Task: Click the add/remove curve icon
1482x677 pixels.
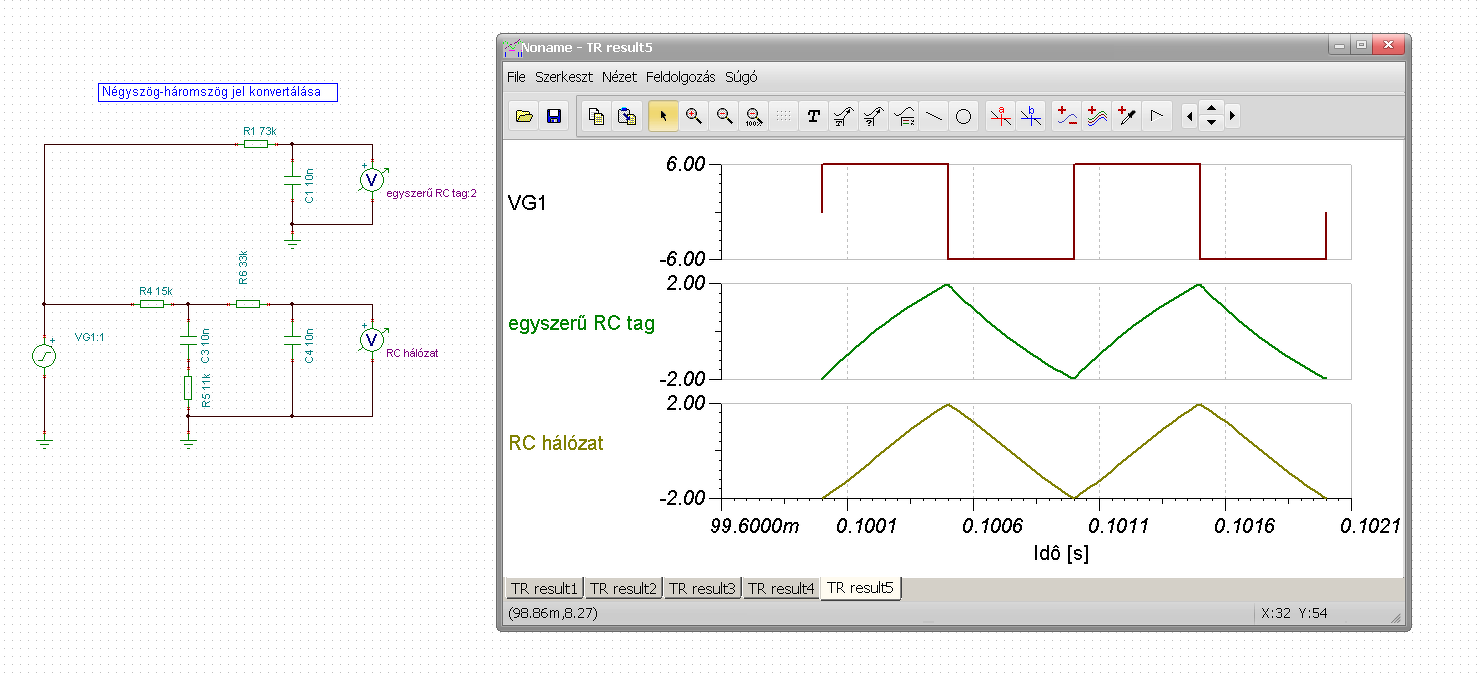Action: (x=1068, y=116)
